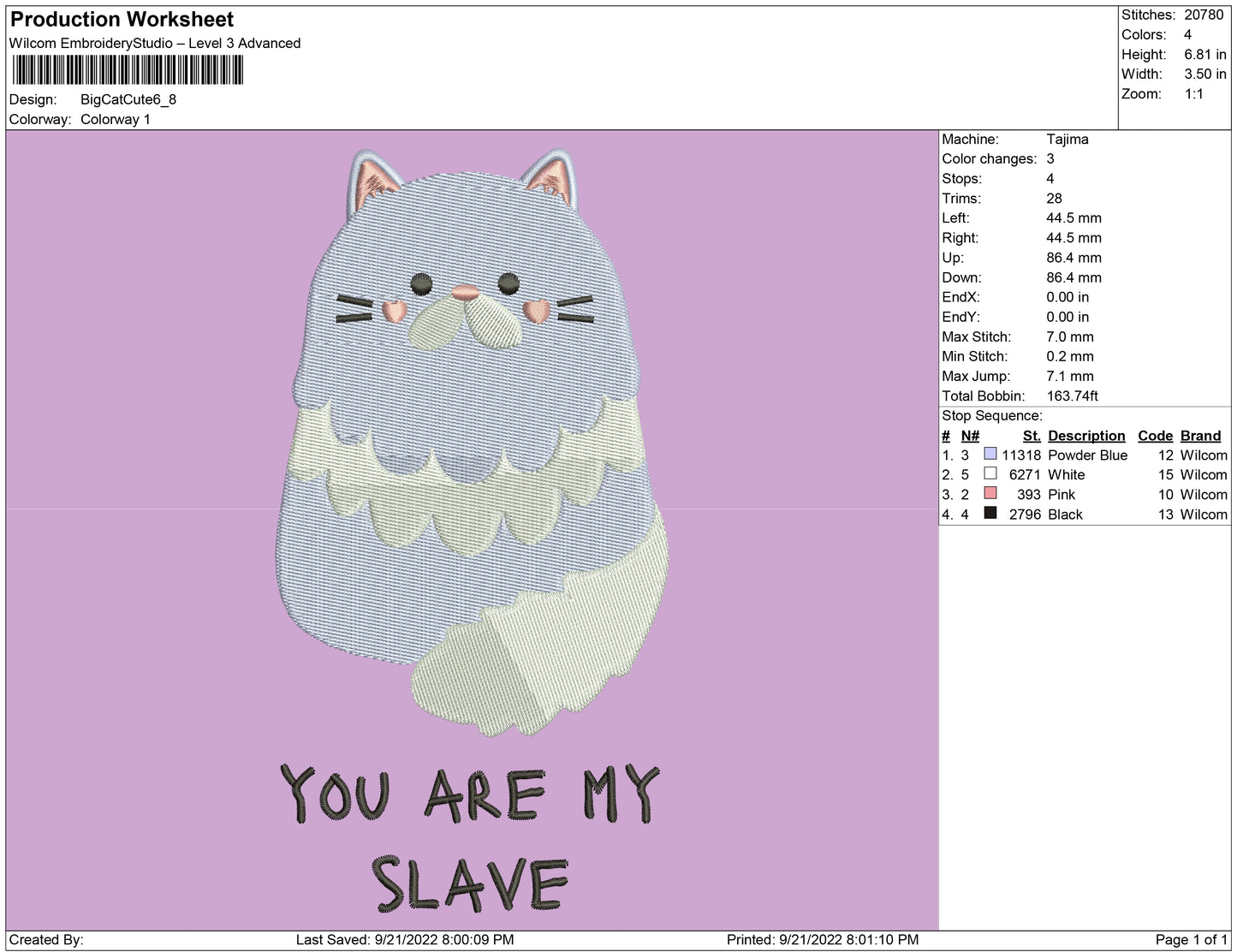The image size is (1237, 952).
Task: Click the Powder Blue color swatch
Action: 990,454
